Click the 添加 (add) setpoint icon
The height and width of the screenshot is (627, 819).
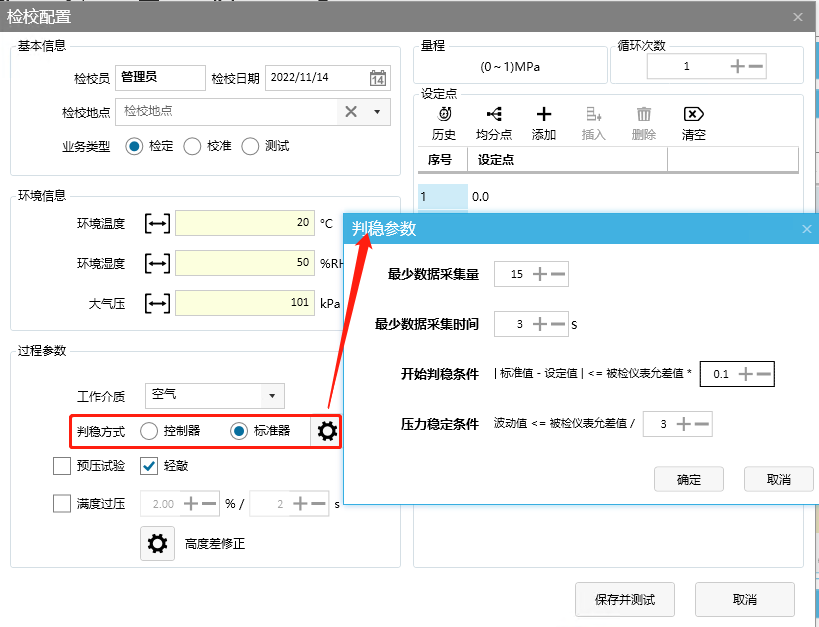click(544, 115)
